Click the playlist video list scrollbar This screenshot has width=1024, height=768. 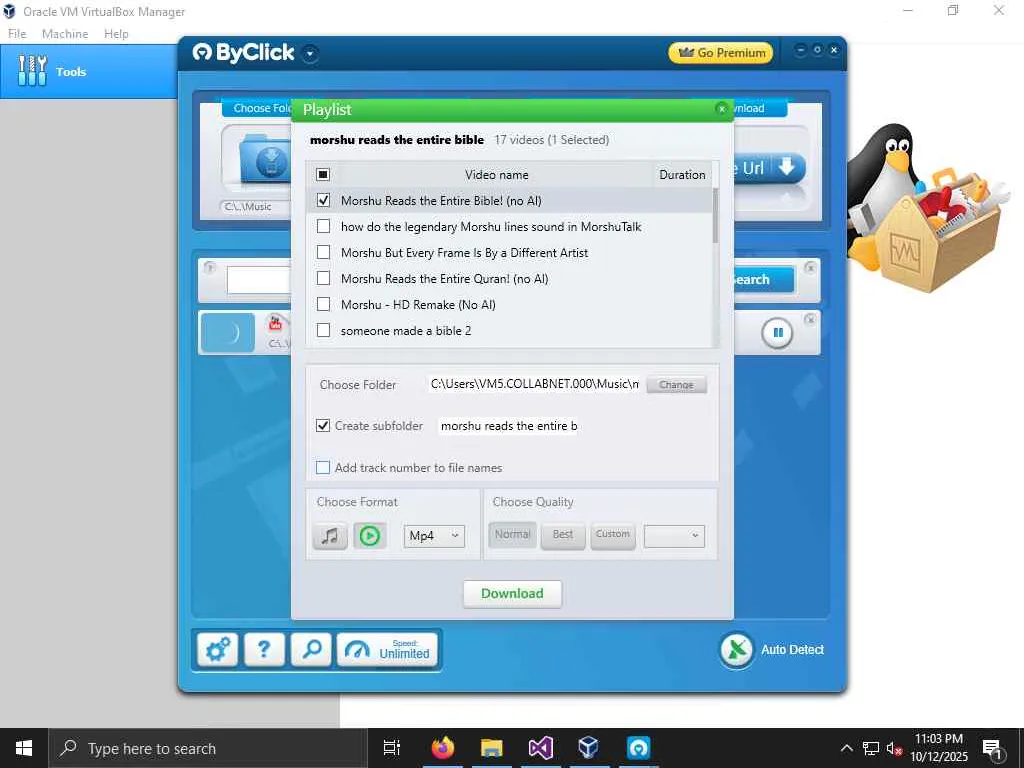click(x=715, y=216)
